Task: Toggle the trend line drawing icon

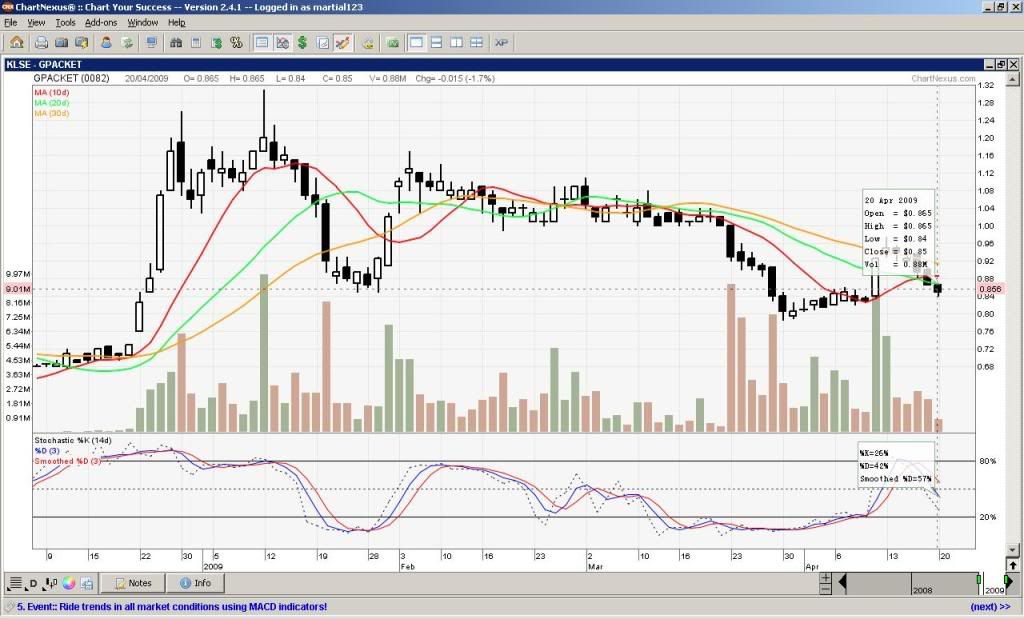Action: 343,42
